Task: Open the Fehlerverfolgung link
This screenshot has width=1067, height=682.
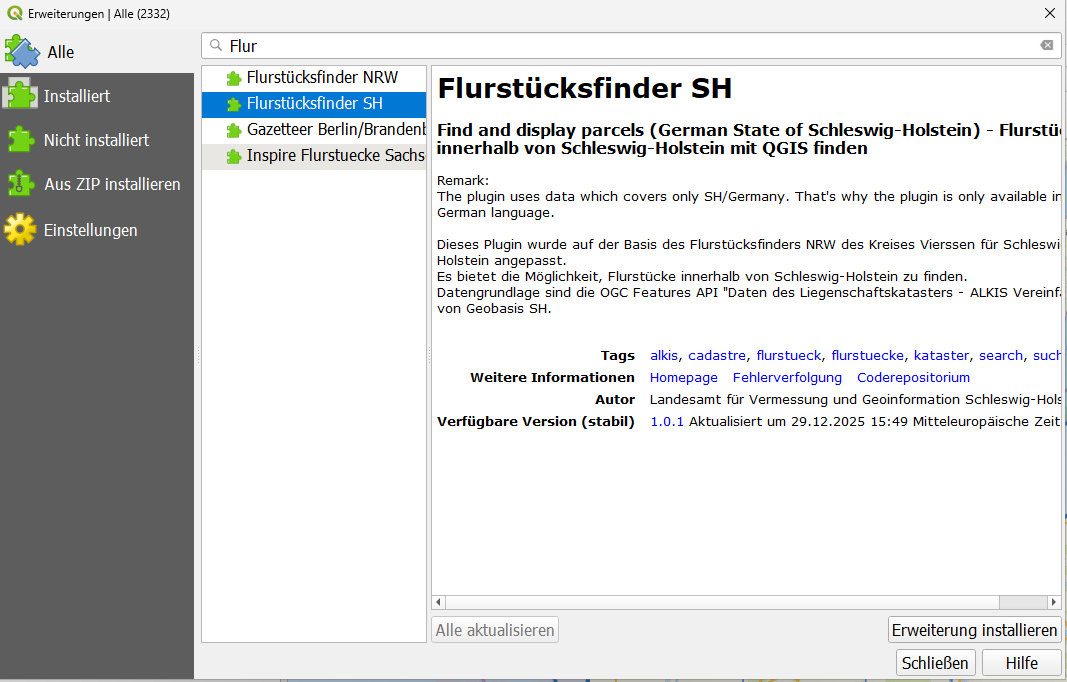Action: pos(787,377)
